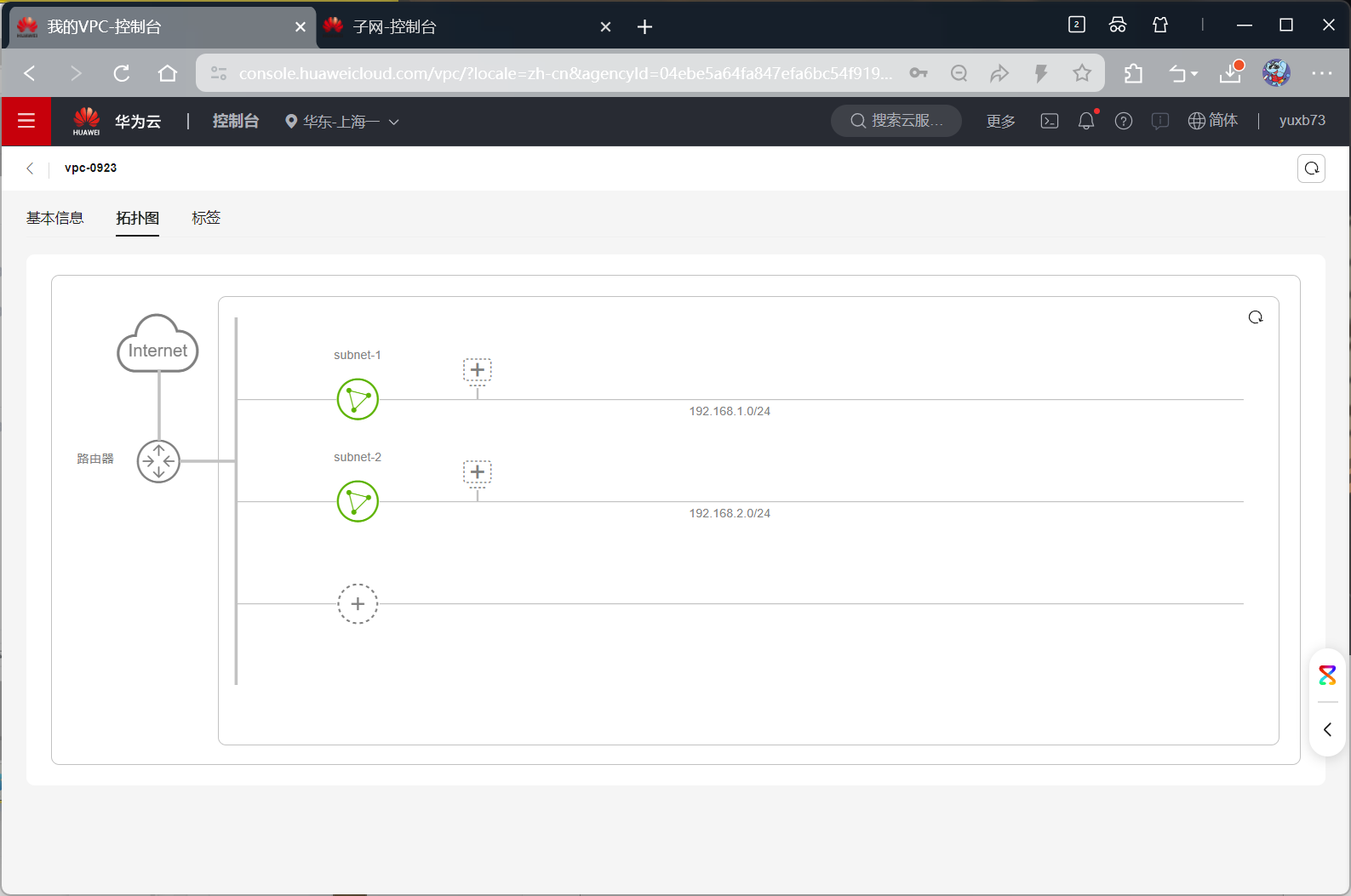This screenshot has height=896, width=1351.
Task: Click the Internet cloud icon
Action: click(x=157, y=344)
